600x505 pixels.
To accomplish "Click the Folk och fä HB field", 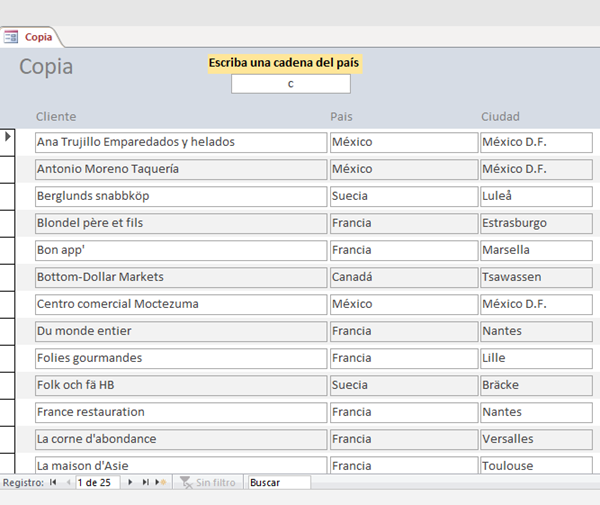I will [180, 385].
